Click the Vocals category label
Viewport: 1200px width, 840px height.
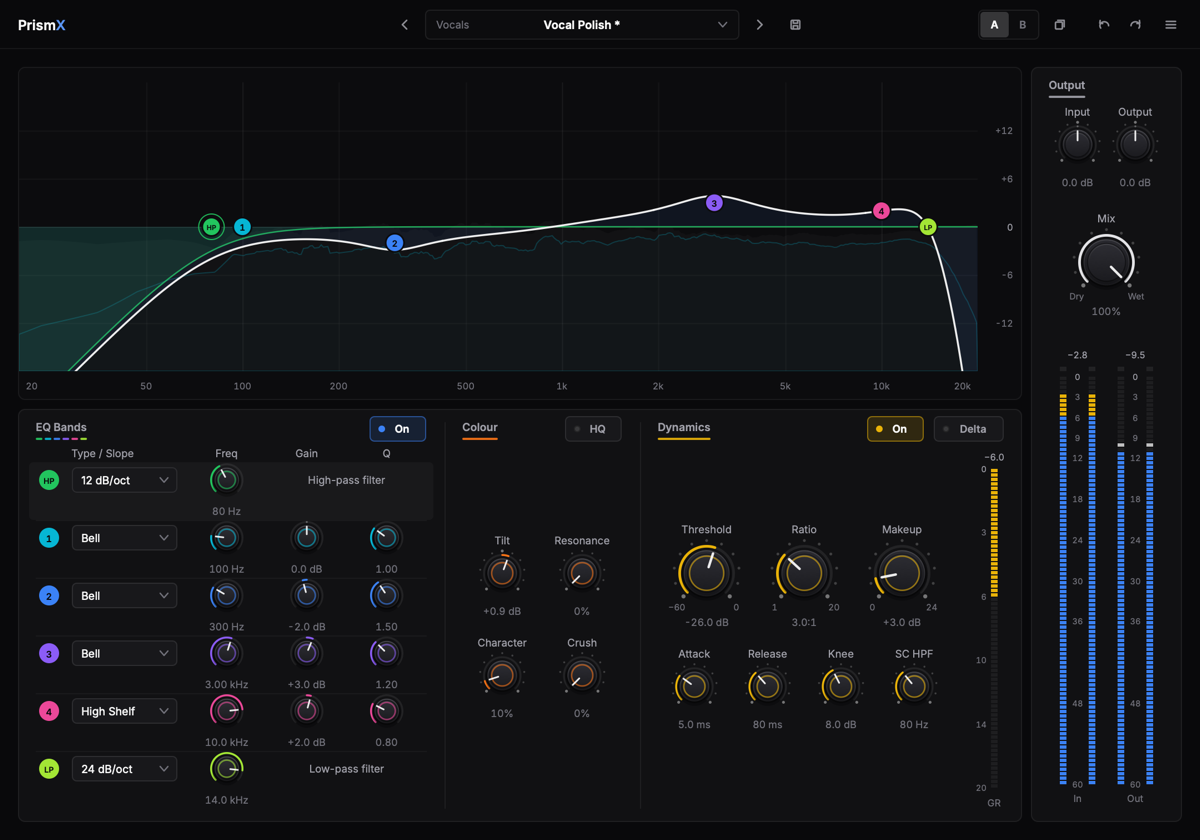(453, 25)
